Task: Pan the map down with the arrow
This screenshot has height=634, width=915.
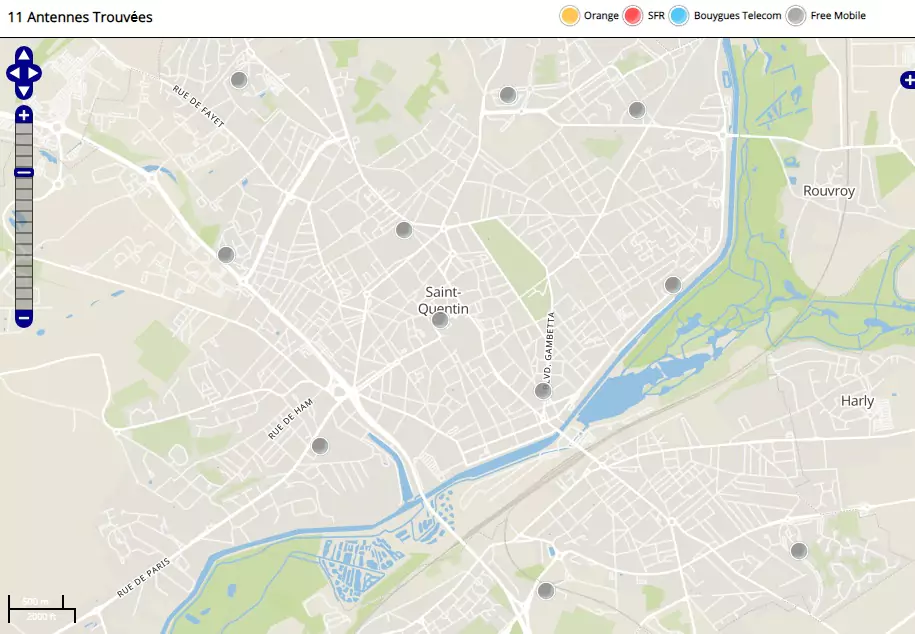Action: click(24, 91)
